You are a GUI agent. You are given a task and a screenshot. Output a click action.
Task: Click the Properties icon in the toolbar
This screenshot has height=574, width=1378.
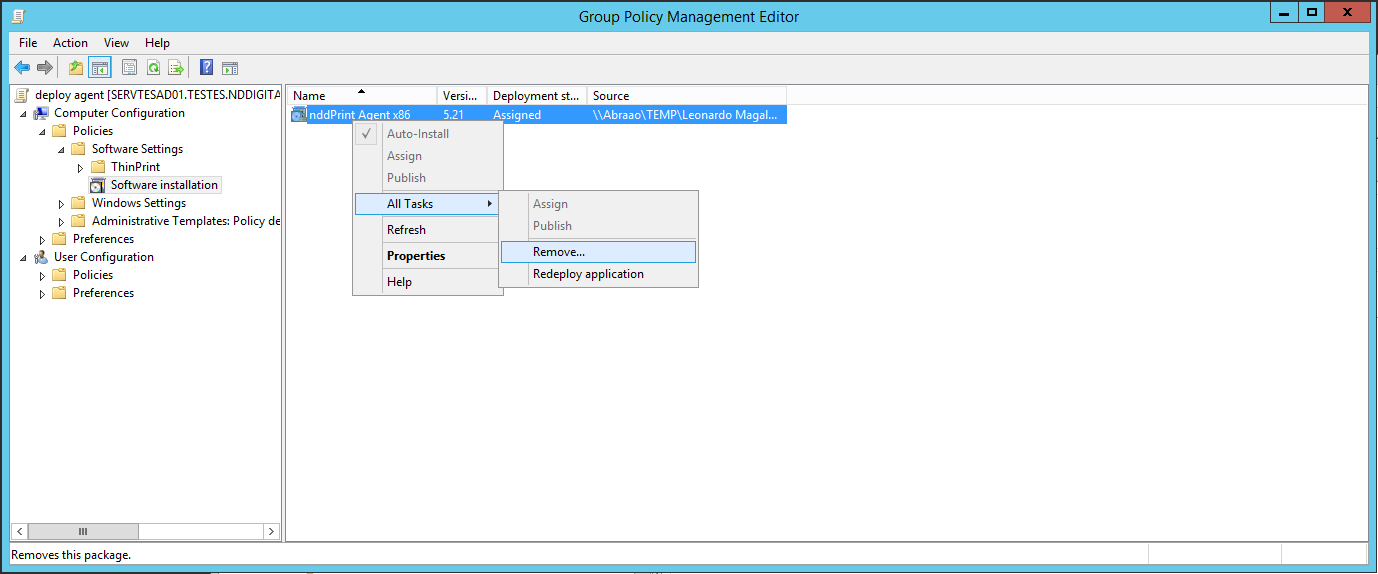pos(129,68)
